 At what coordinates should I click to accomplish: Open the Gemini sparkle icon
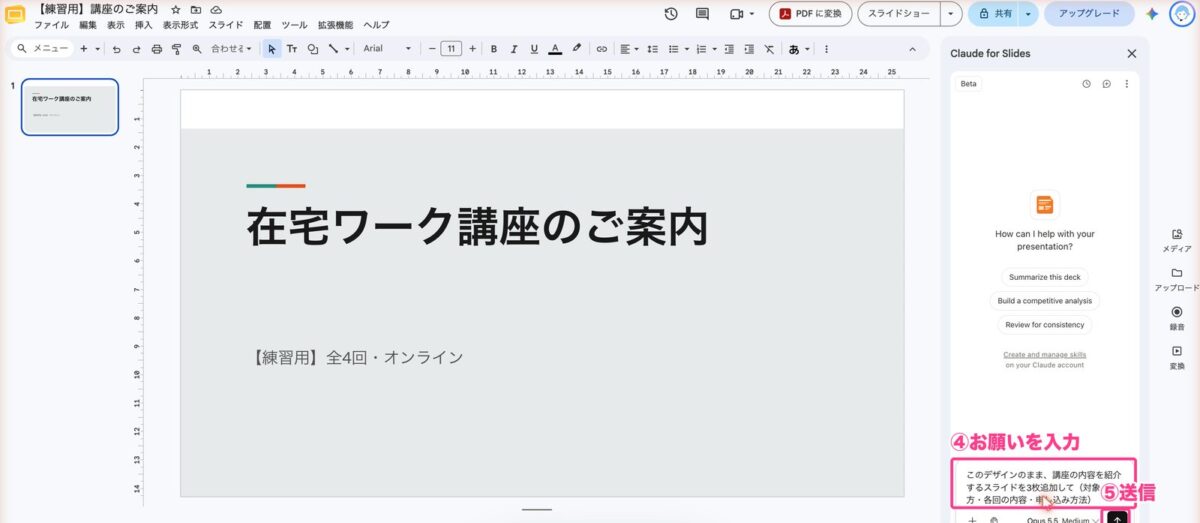pos(1152,14)
